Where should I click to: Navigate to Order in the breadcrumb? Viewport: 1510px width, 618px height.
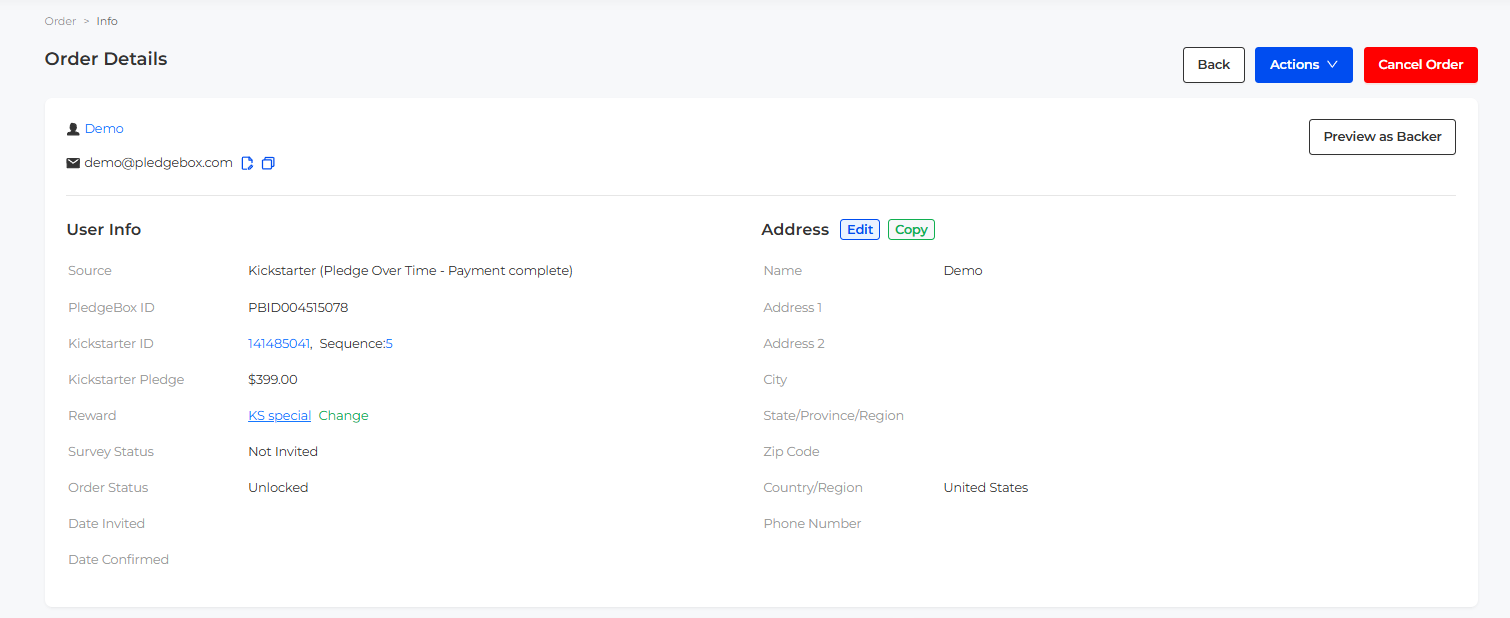[x=60, y=21]
